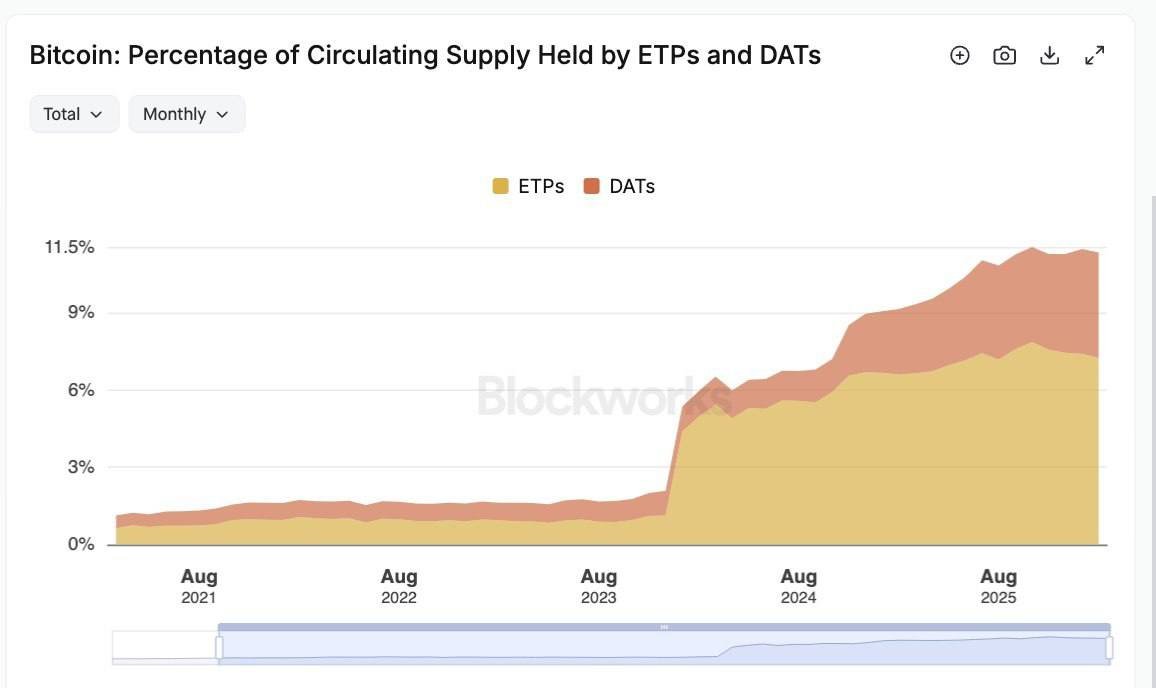Click the left range slider handle
This screenshot has width=1156, height=688.
(x=219, y=647)
